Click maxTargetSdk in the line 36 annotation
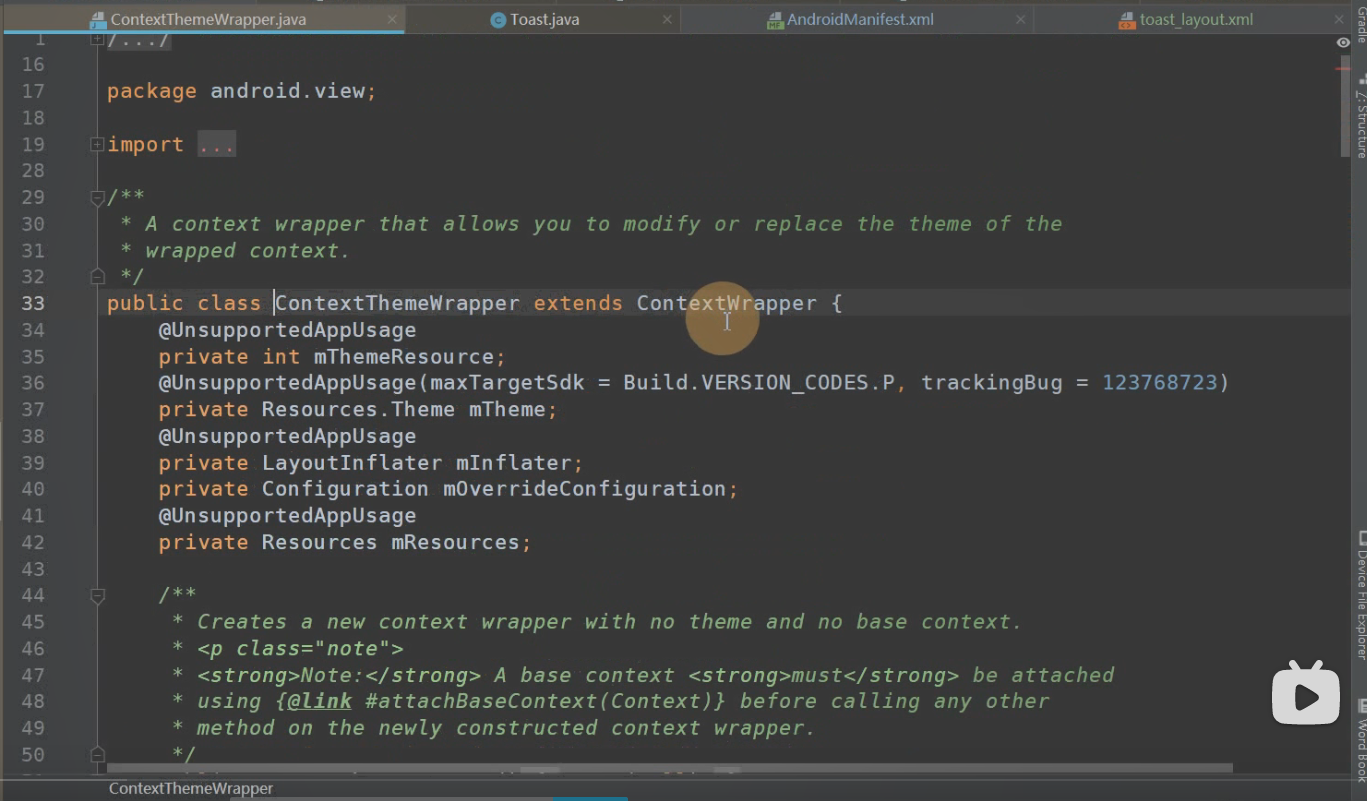Viewport: 1367px width, 801px height. point(507,383)
